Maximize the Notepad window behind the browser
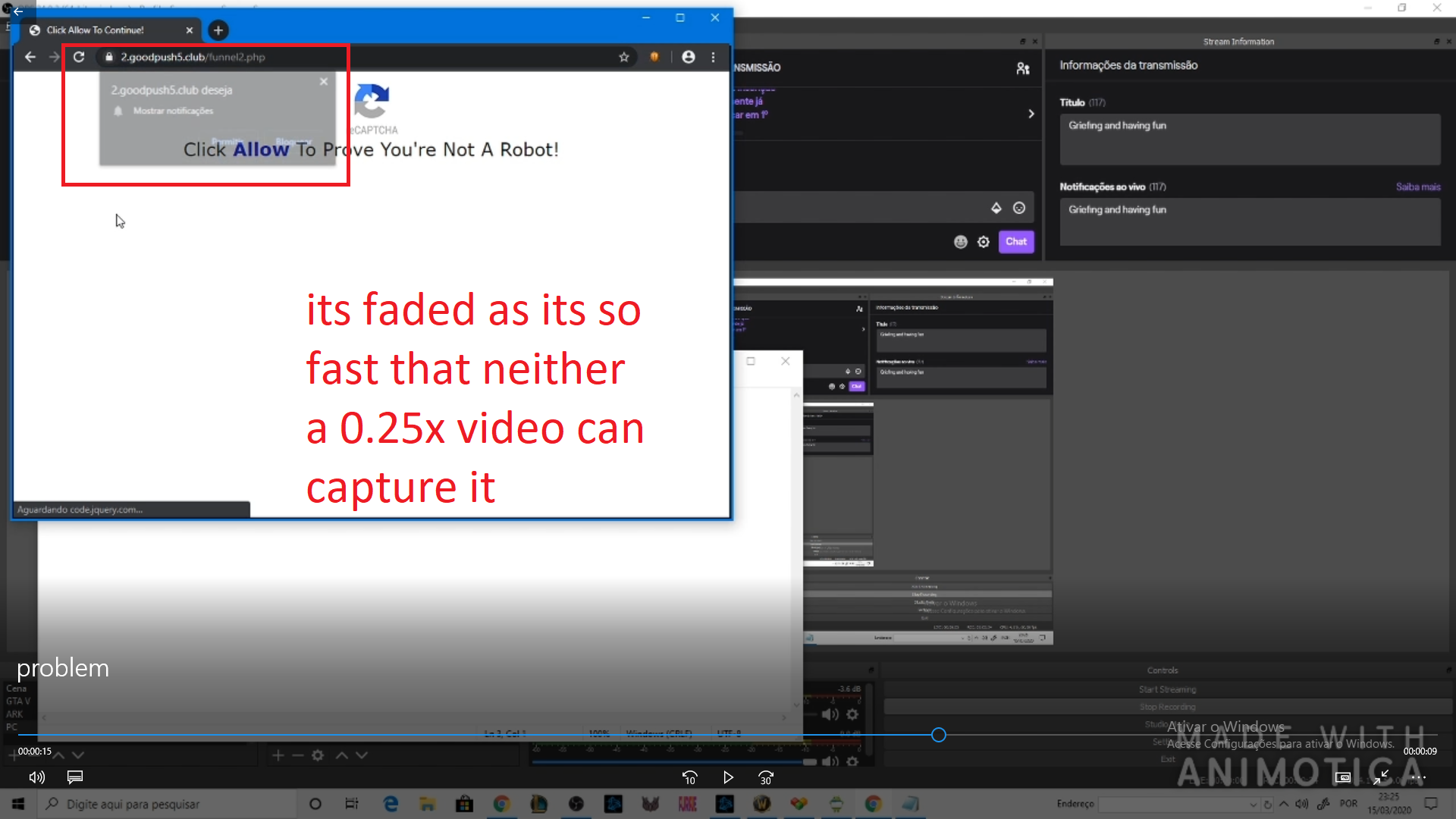Image resolution: width=1456 pixels, height=819 pixels. (x=751, y=361)
